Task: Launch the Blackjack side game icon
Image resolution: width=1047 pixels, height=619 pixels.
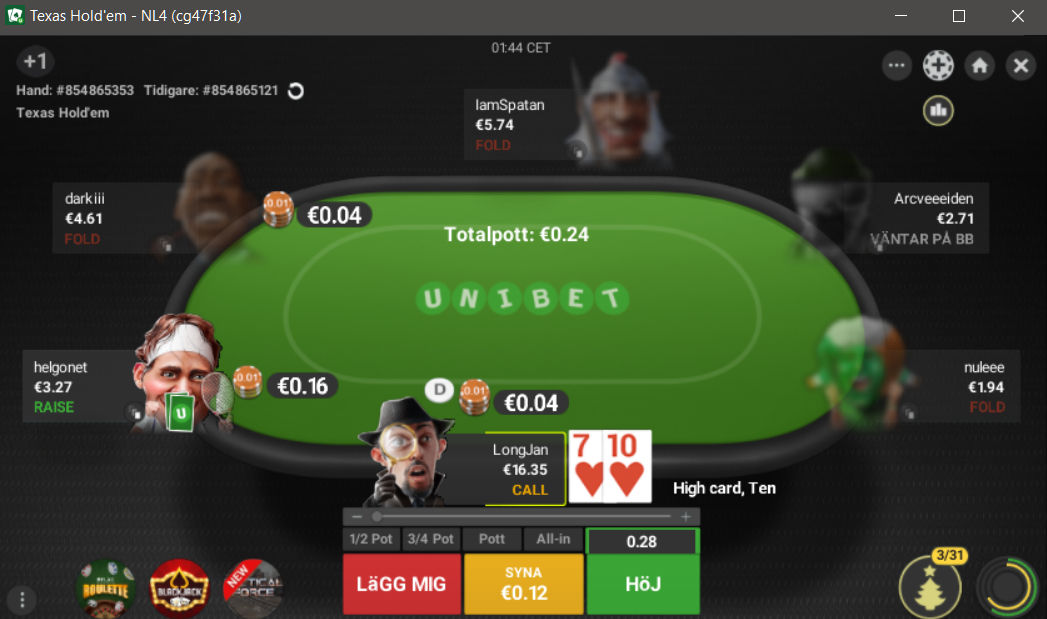Action: [x=179, y=588]
